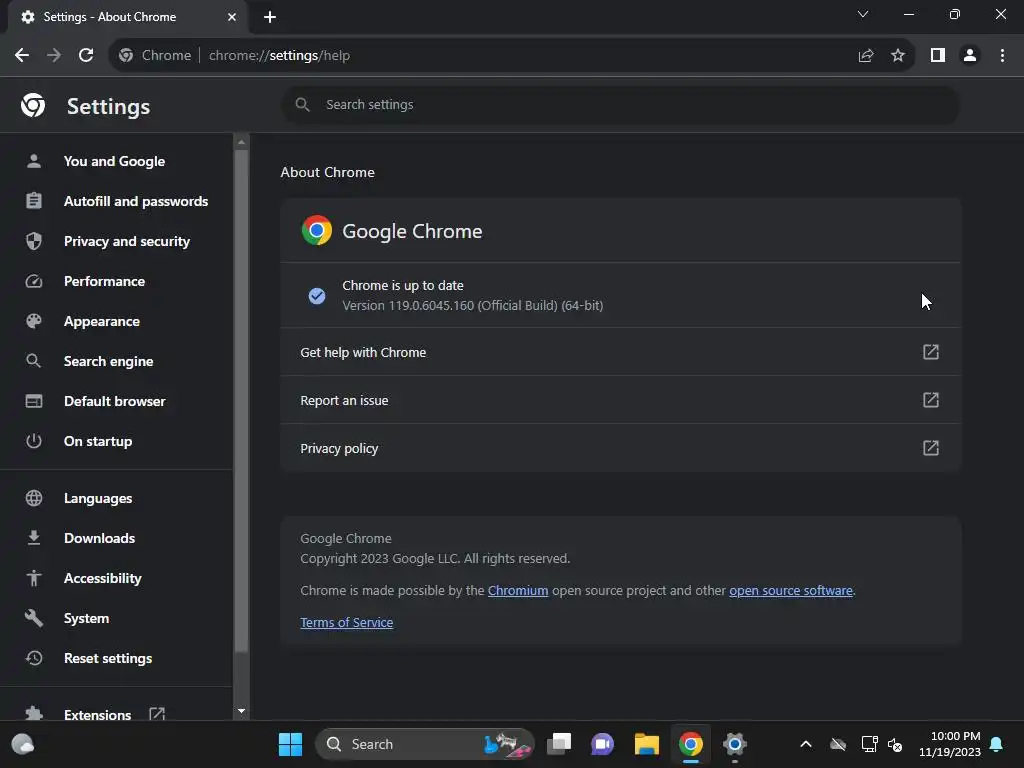Image resolution: width=1024 pixels, height=768 pixels.
Task: Open Accessibility settings
Action: point(116,578)
